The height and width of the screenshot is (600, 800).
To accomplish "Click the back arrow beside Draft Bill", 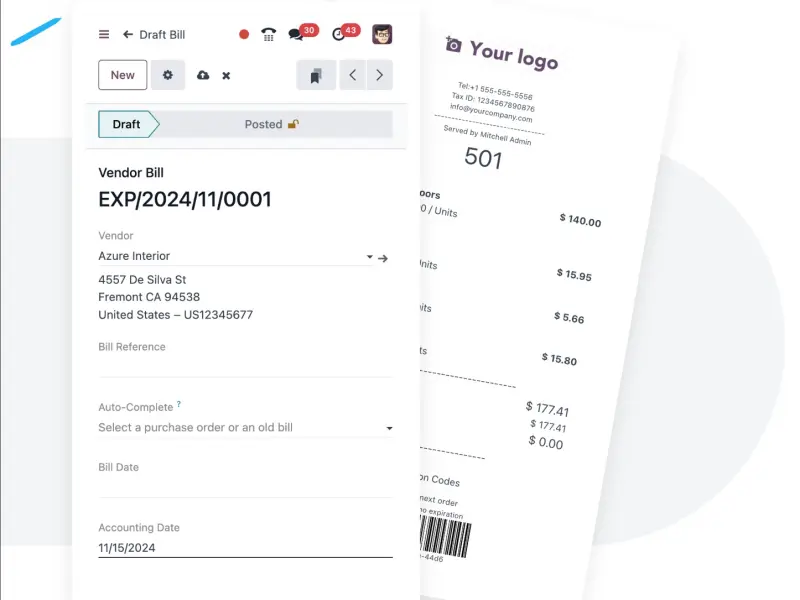I will click(128, 34).
